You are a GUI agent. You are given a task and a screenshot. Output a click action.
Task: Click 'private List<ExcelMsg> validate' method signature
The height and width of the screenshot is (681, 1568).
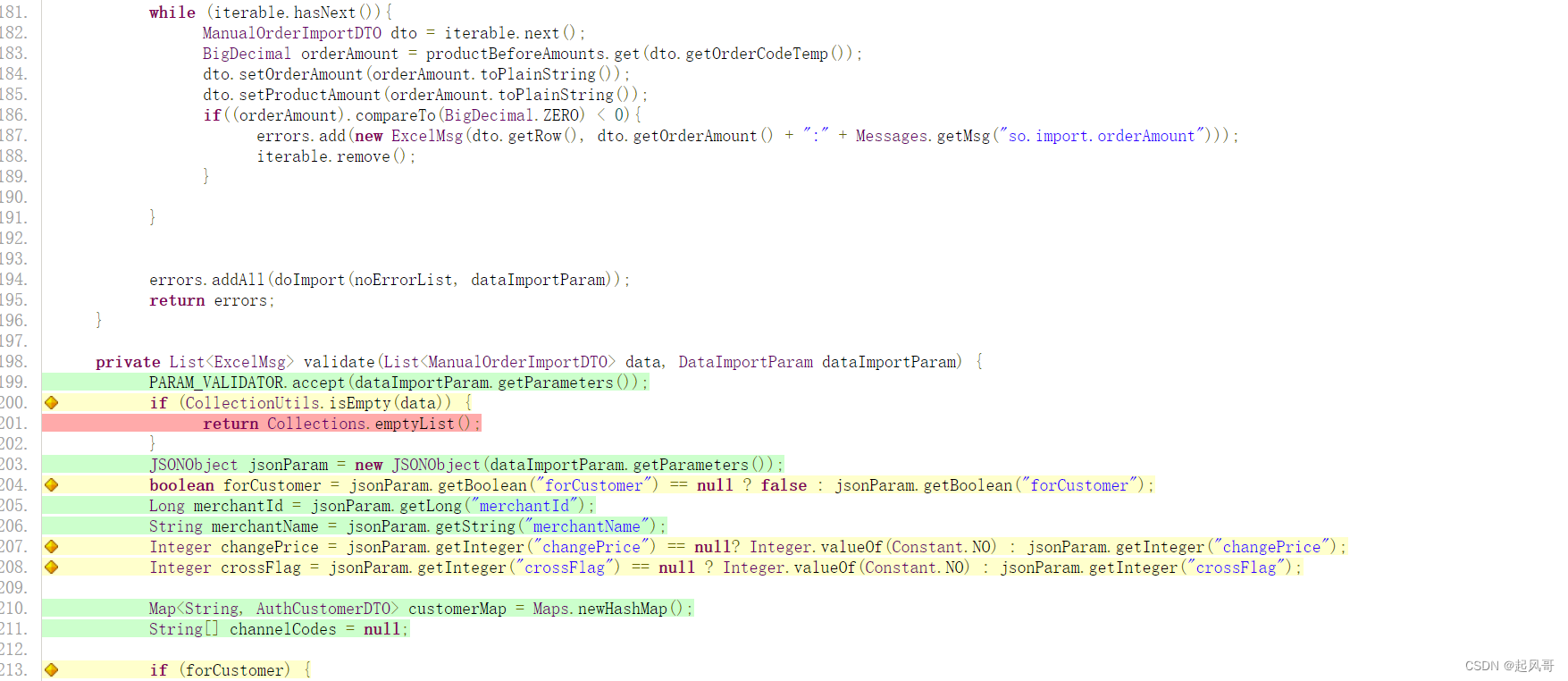[540, 362]
